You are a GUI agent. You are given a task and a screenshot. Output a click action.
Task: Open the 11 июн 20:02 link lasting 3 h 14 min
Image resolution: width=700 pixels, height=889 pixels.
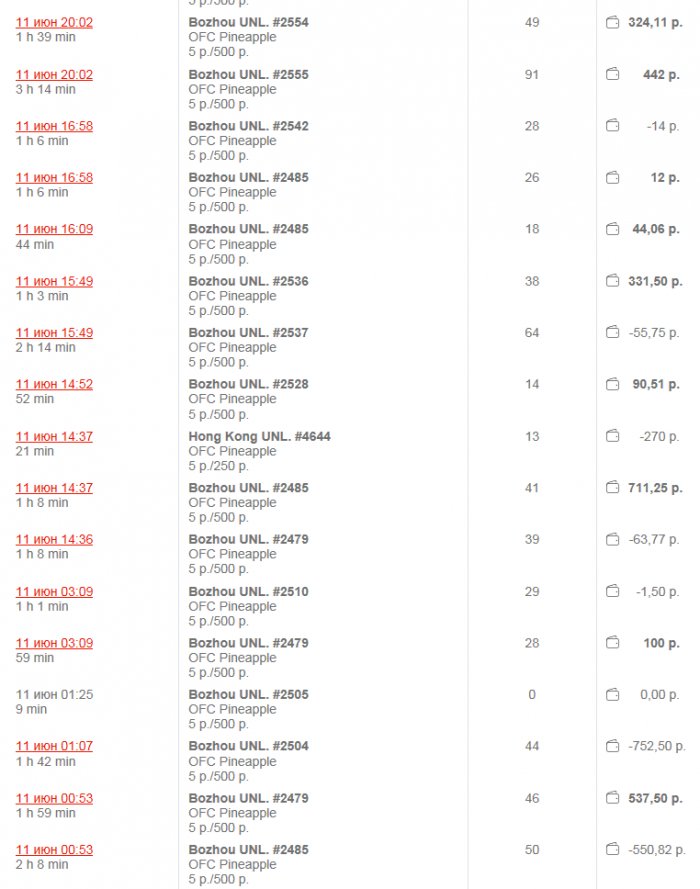point(54,74)
